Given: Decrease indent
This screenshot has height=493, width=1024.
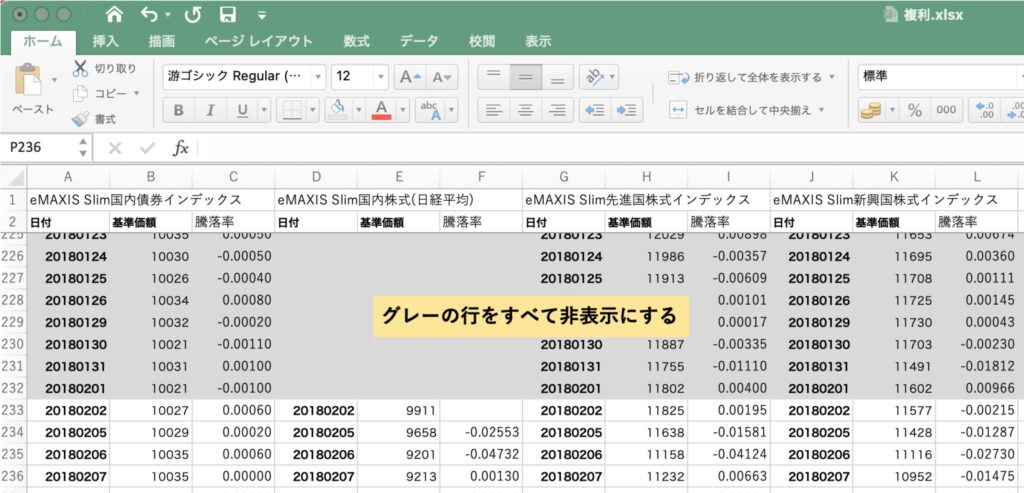Looking at the screenshot, I should [x=595, y=110].
